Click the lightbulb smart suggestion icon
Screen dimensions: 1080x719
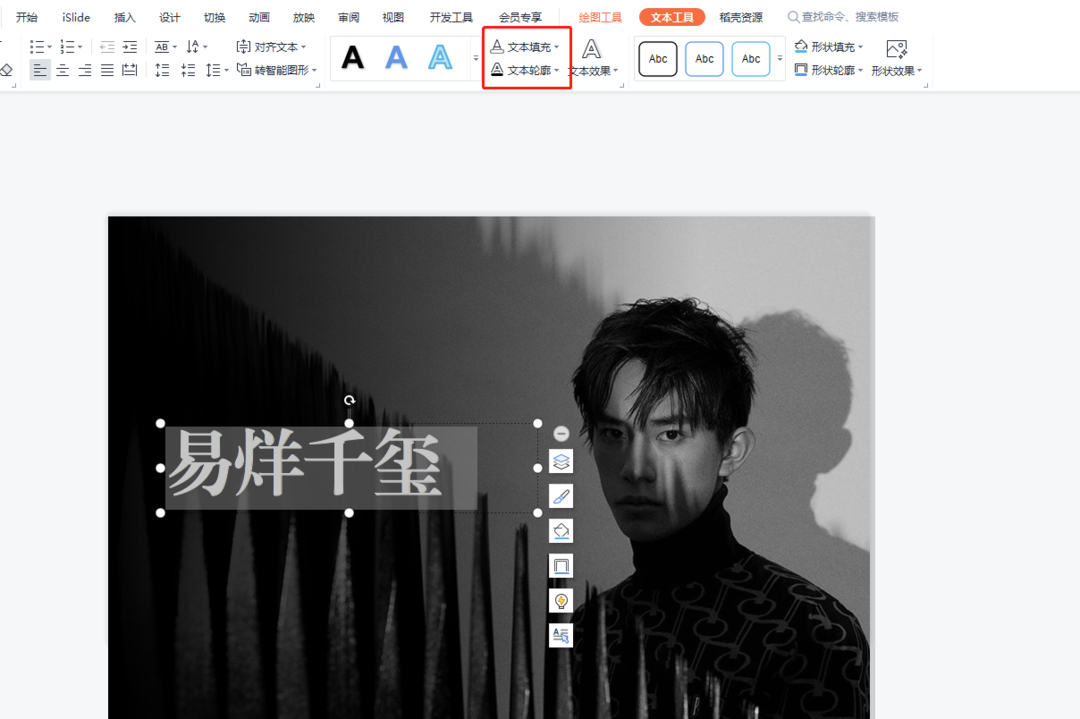tap(561, 600)
